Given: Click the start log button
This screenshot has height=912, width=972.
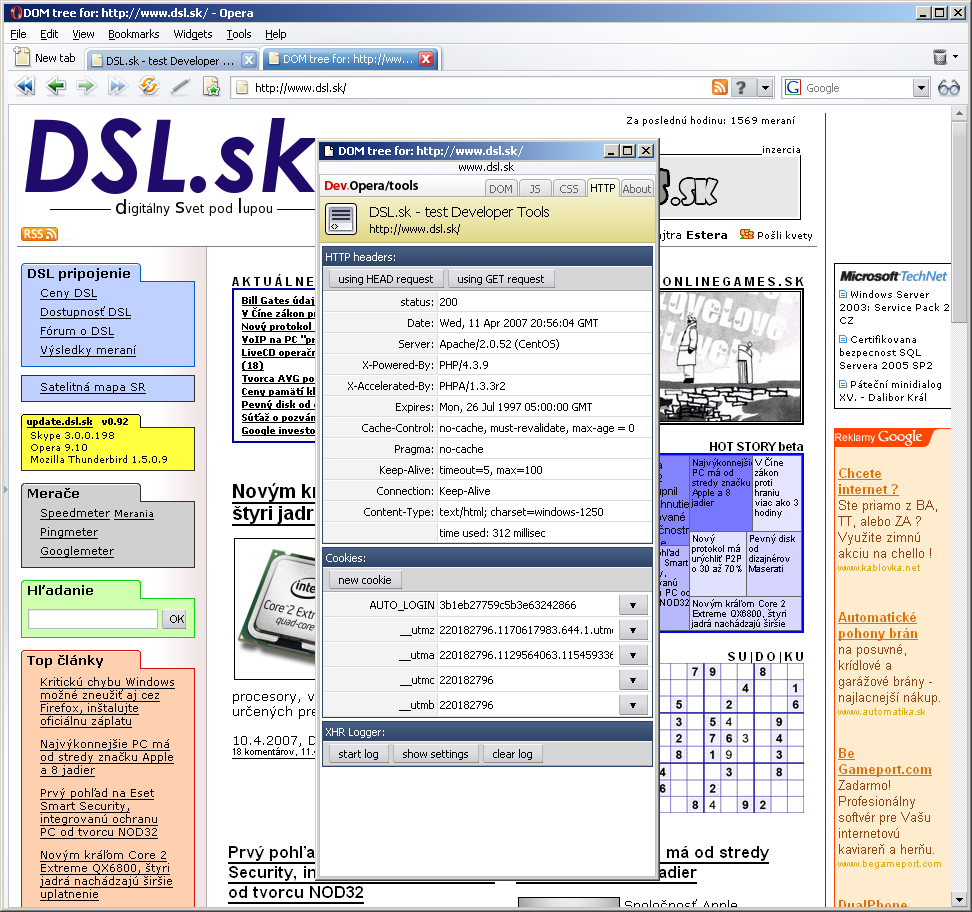Looking at the screenshot, I should [358, 754].
